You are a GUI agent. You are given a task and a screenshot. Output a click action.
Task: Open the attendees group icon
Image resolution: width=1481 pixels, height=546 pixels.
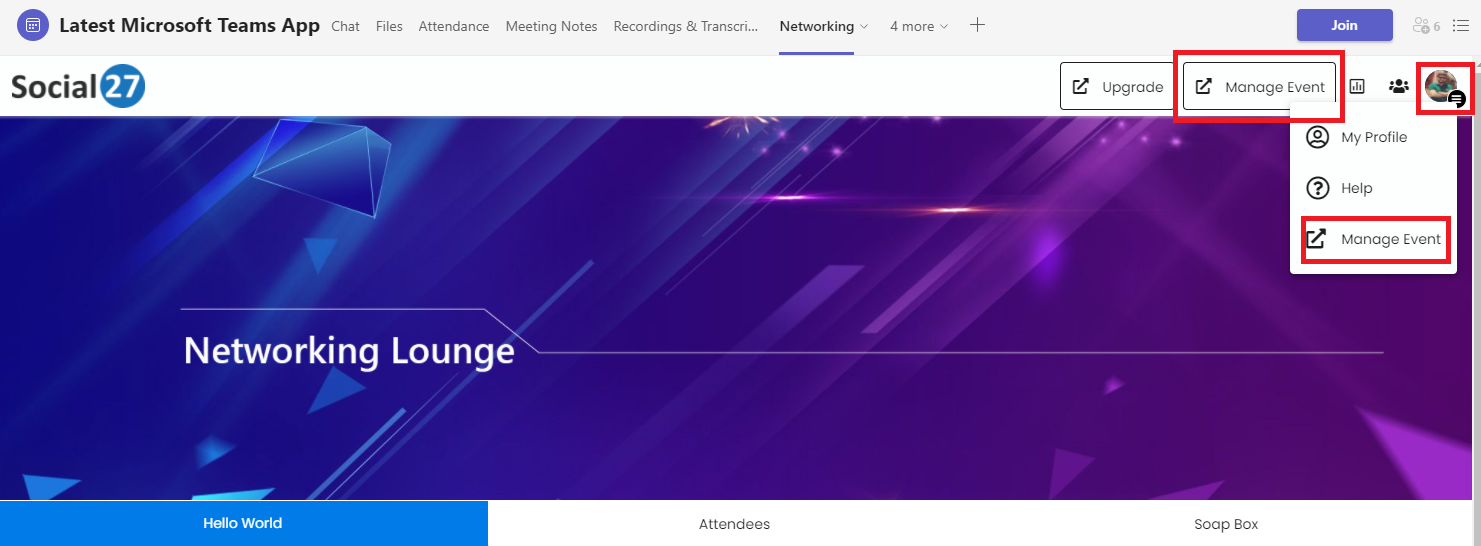click(x=1399, y=87)
